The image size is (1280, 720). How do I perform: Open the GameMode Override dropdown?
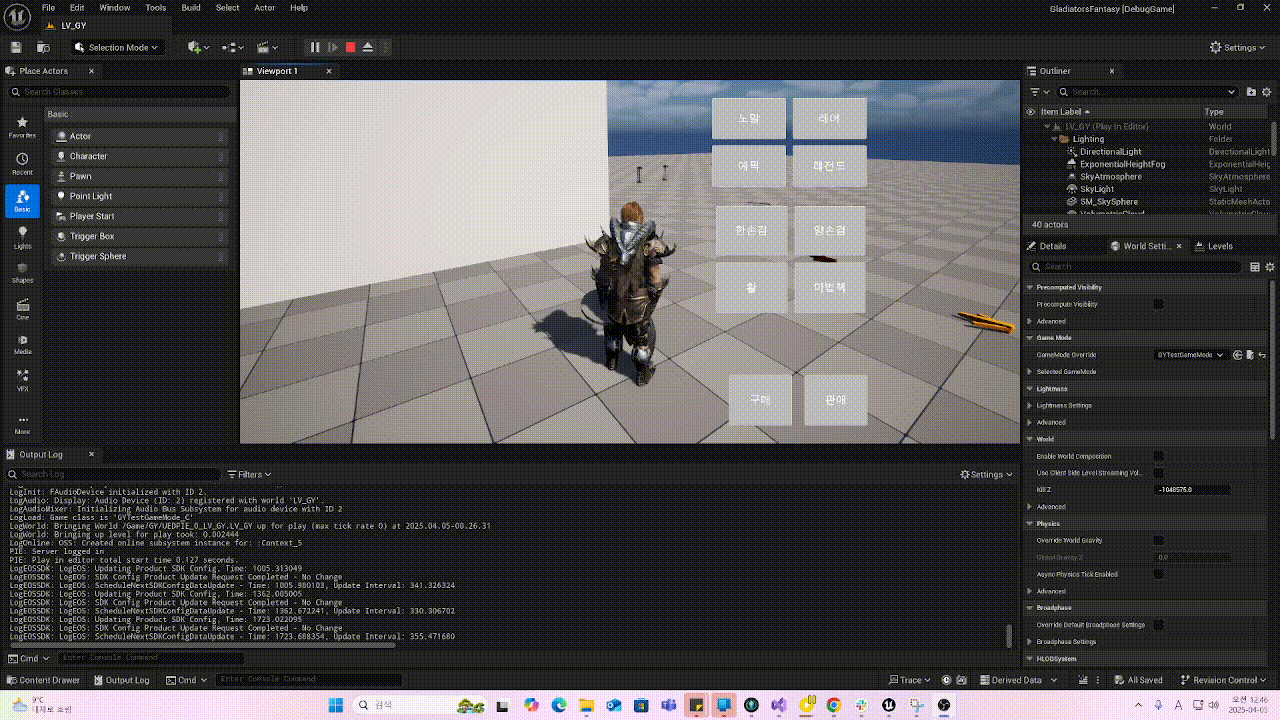[x=1190, y=355]
